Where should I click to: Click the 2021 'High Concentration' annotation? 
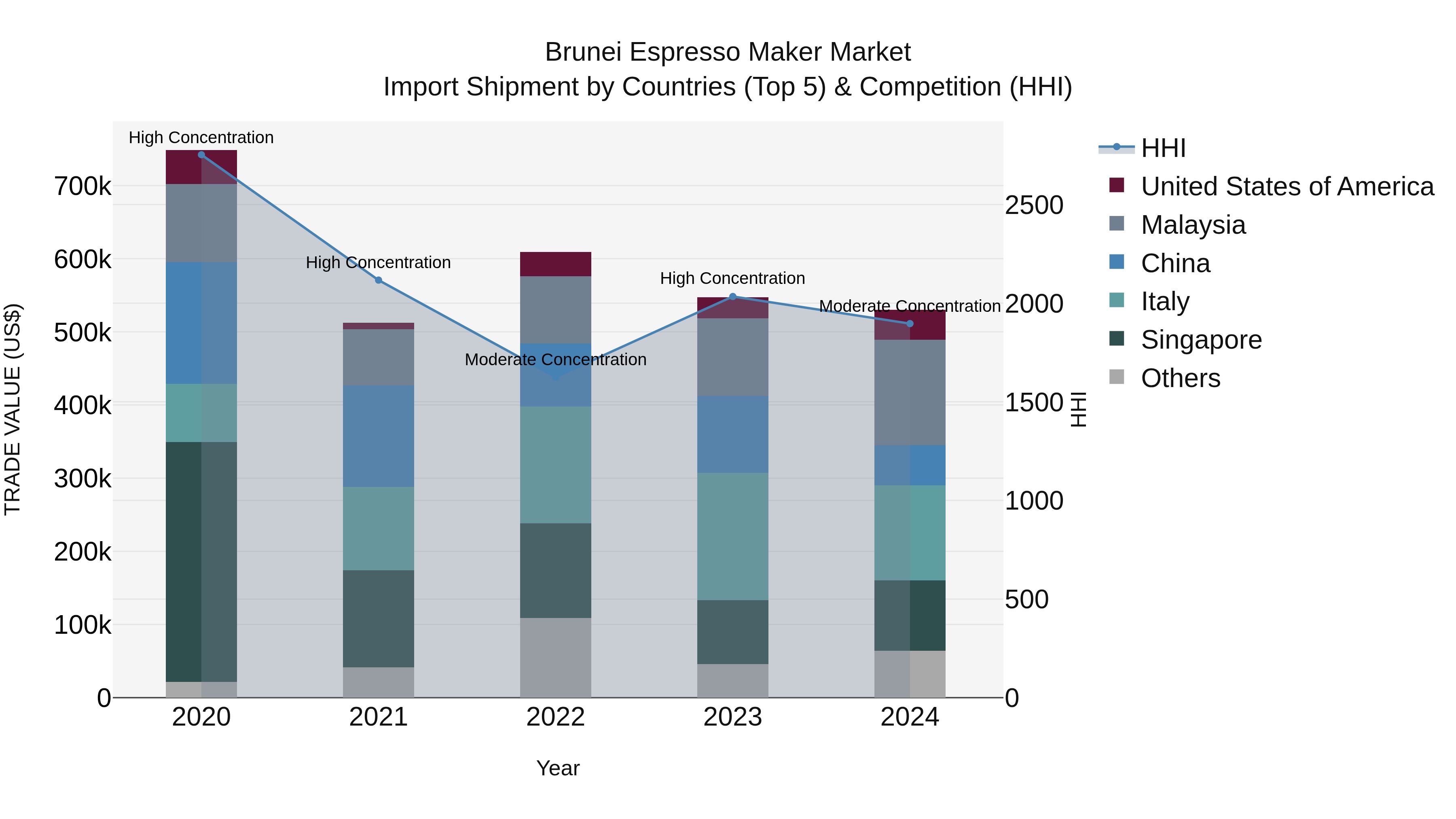click(379, 262)
